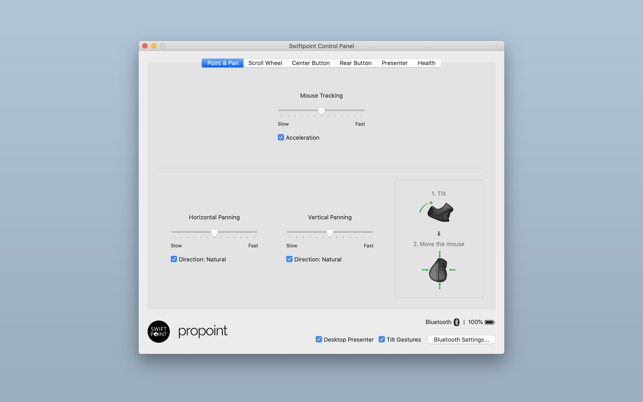The width and height of the screenshot is (643, 402).
Task: Click the Vertical Panning slider thumb
Action: (x=330, y=233)
